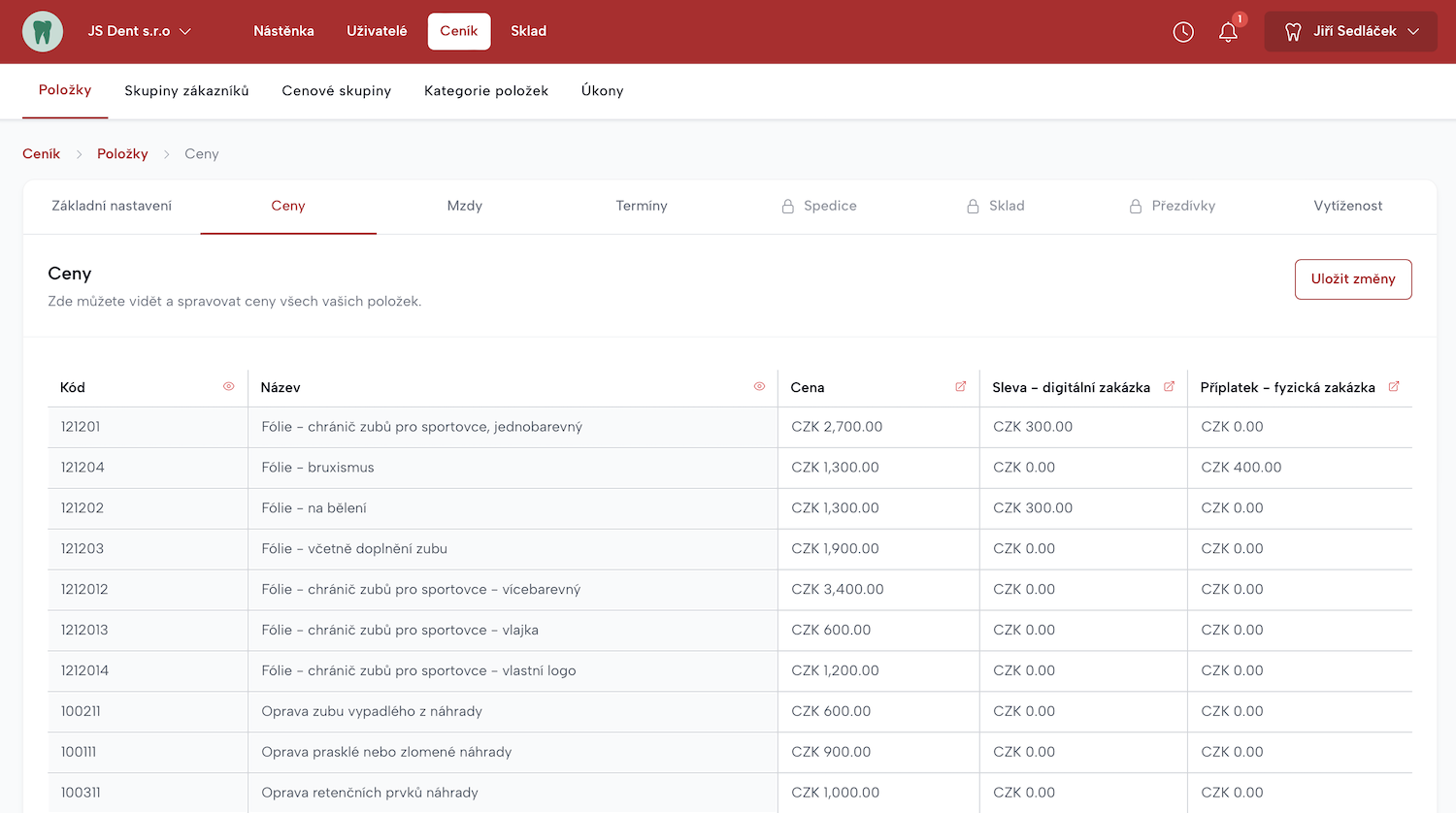Click price CZK 3,400.00 for item 1212012

click(x=838, y=590)
